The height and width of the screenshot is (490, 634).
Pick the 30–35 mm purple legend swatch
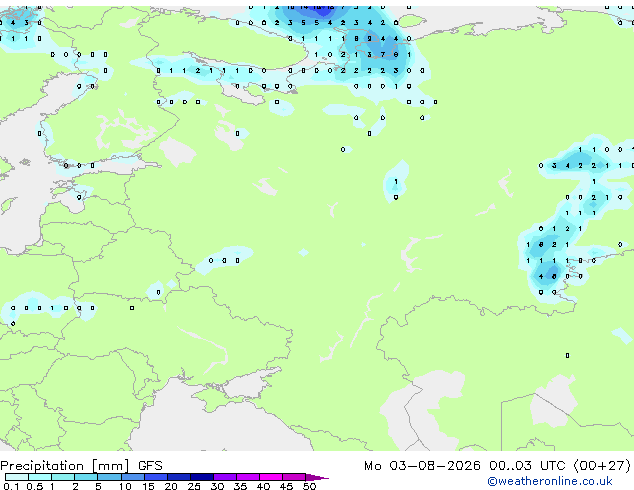[x=225, y=477]
